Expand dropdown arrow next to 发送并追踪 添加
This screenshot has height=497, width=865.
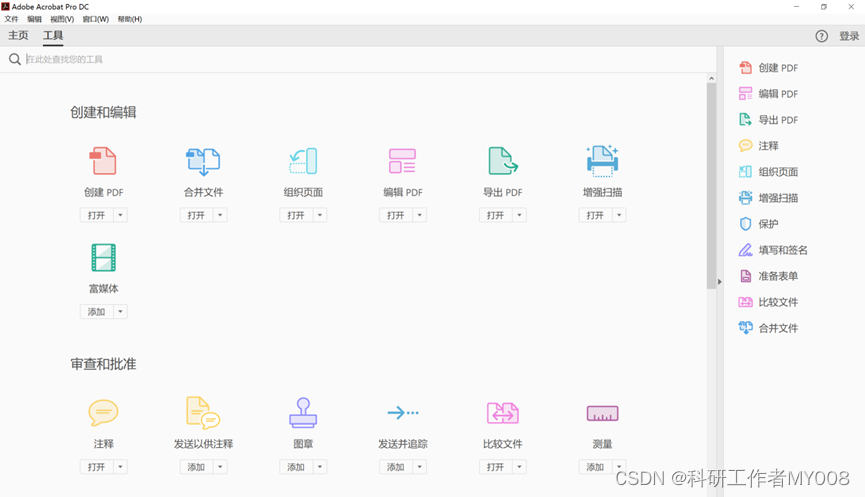click(420, 467)
